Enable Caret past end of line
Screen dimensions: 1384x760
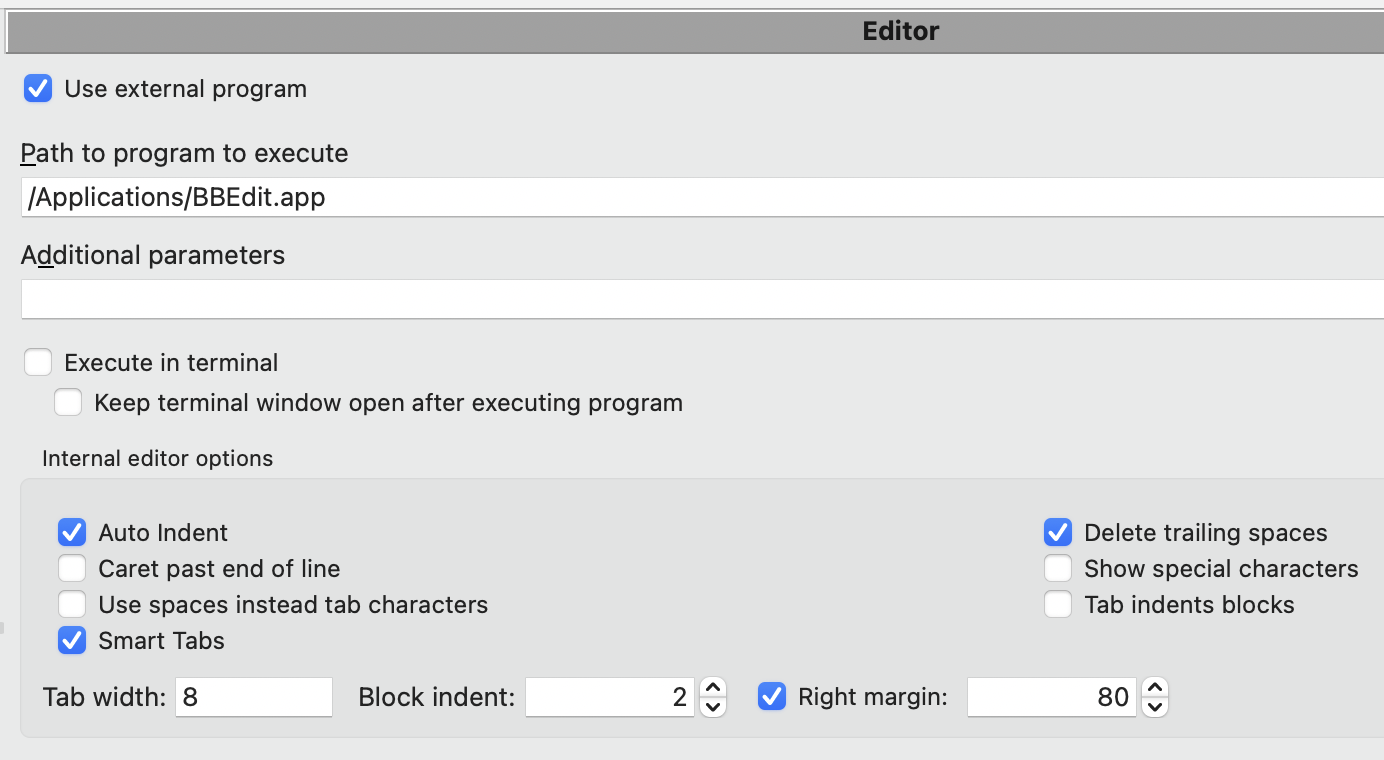[x=71, y=568]
